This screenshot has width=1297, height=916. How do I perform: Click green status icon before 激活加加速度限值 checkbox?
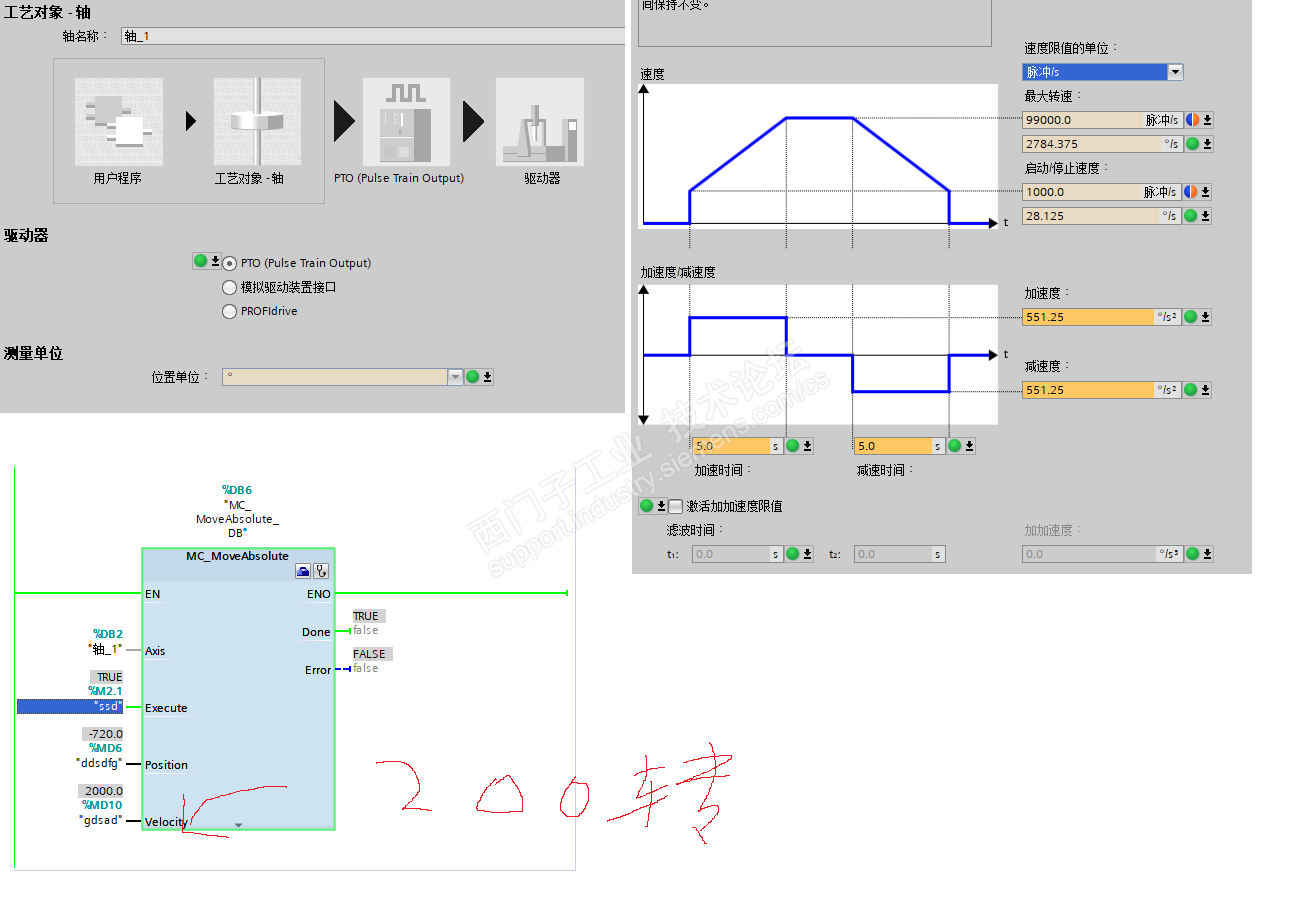tap(647, 506)
